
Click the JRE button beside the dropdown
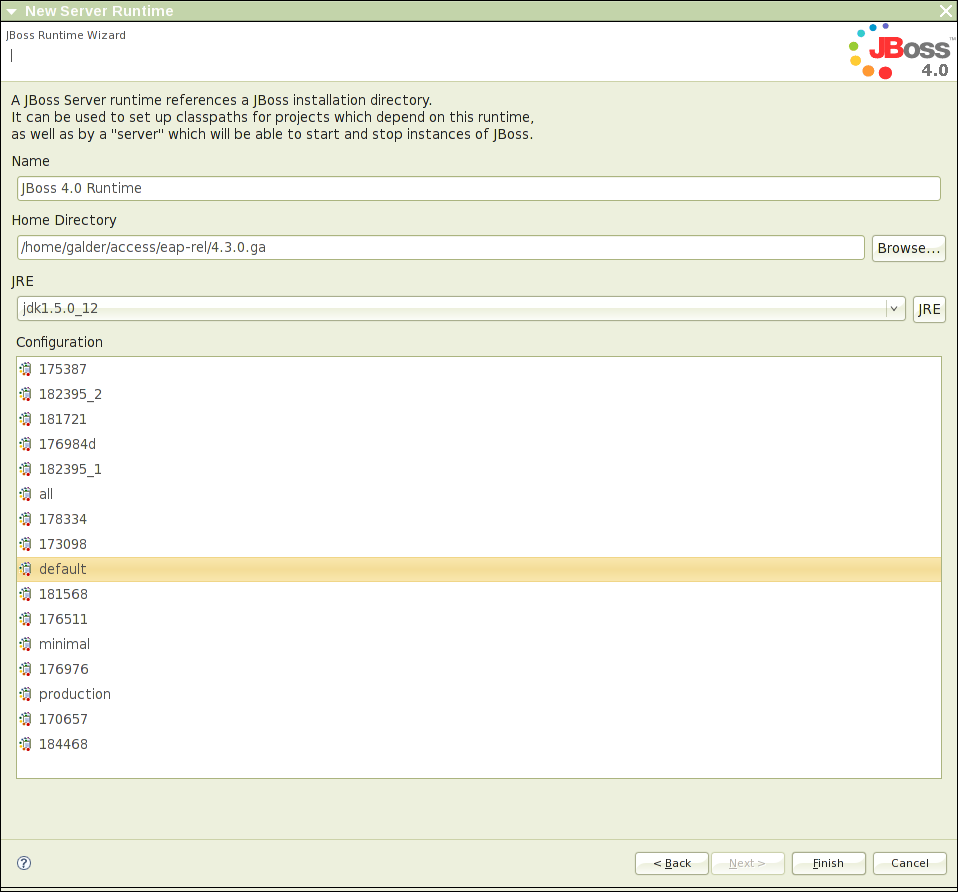[929, 309]
